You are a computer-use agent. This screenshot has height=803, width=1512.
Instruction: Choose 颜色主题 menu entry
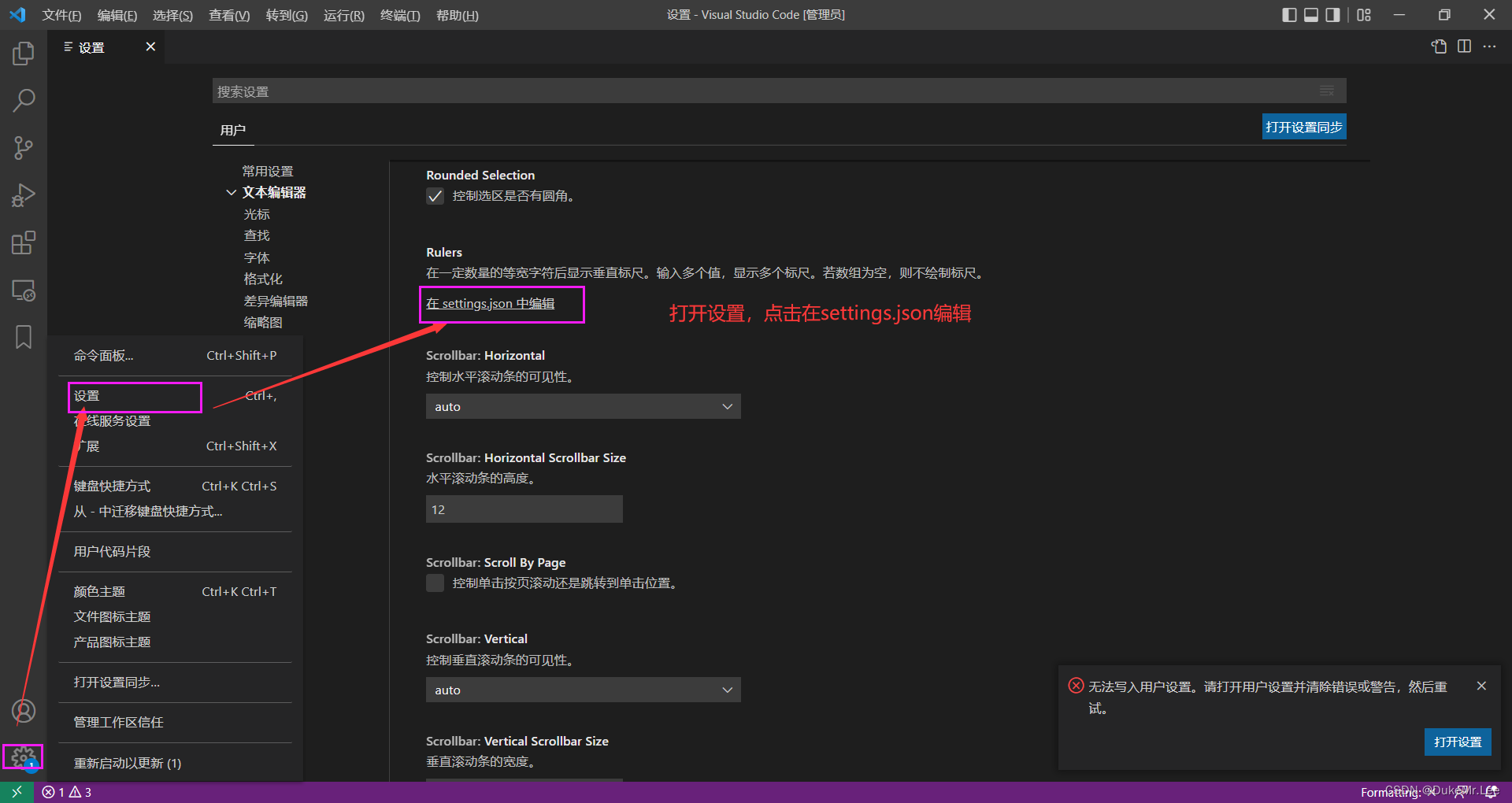pyautogui.click(x=175, y=591)
